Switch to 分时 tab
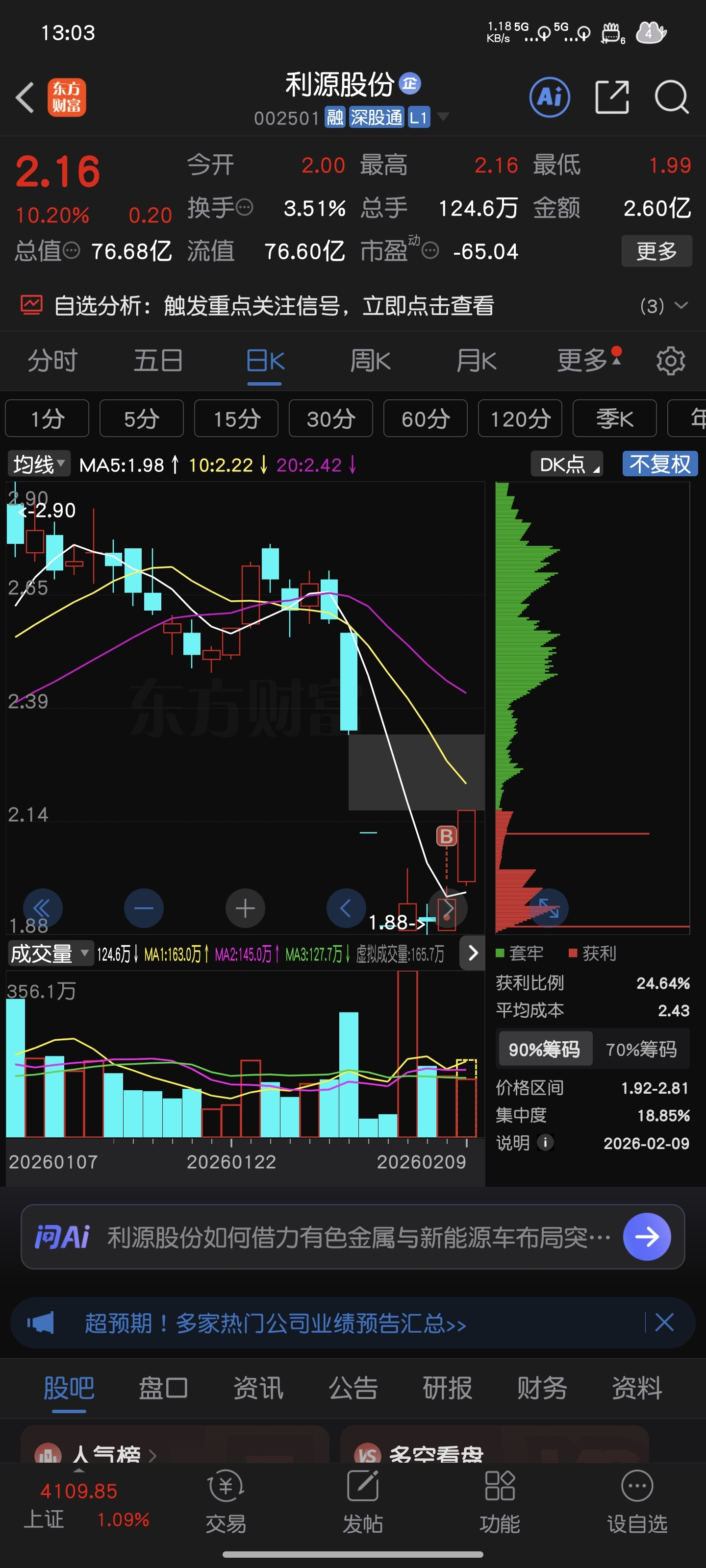The width and height of the screenshot is (706, 1568). [52, 361]
